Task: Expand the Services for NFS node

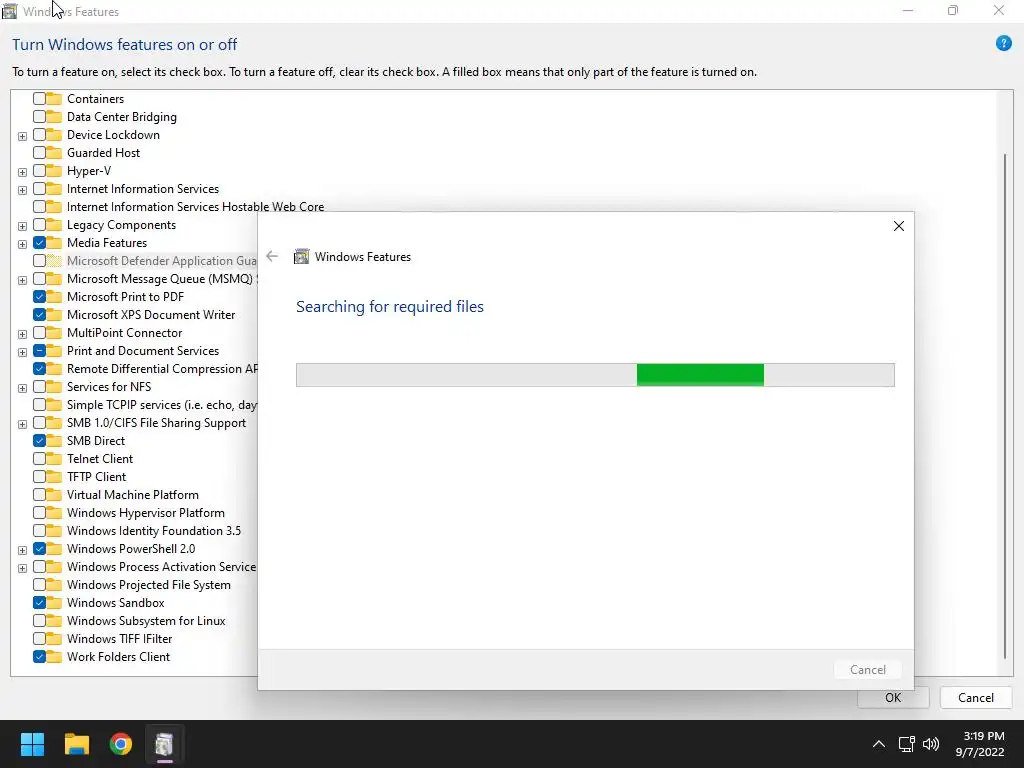Action: (x=22, y=388)
